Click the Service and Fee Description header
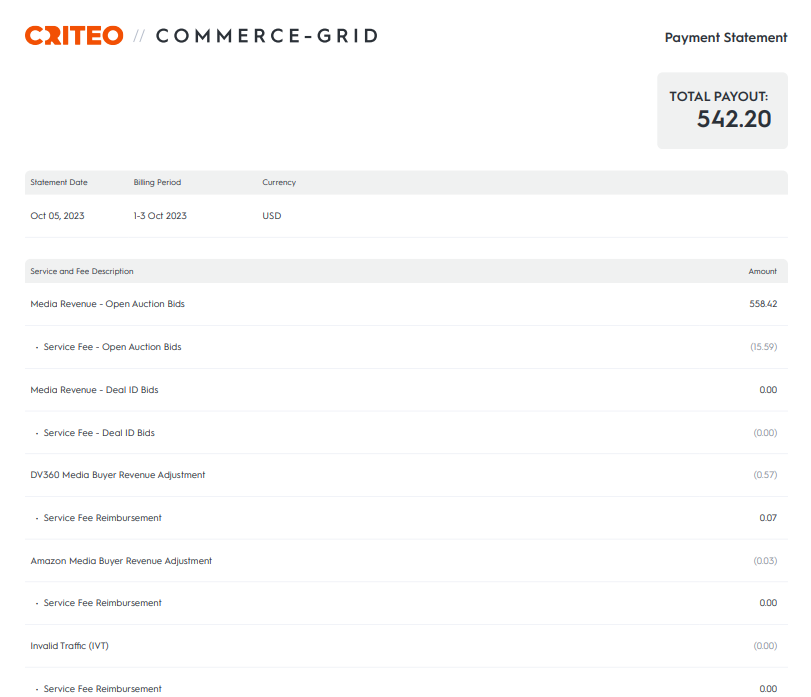This screenshot has width=811, height=697. [x=82, y=272]
